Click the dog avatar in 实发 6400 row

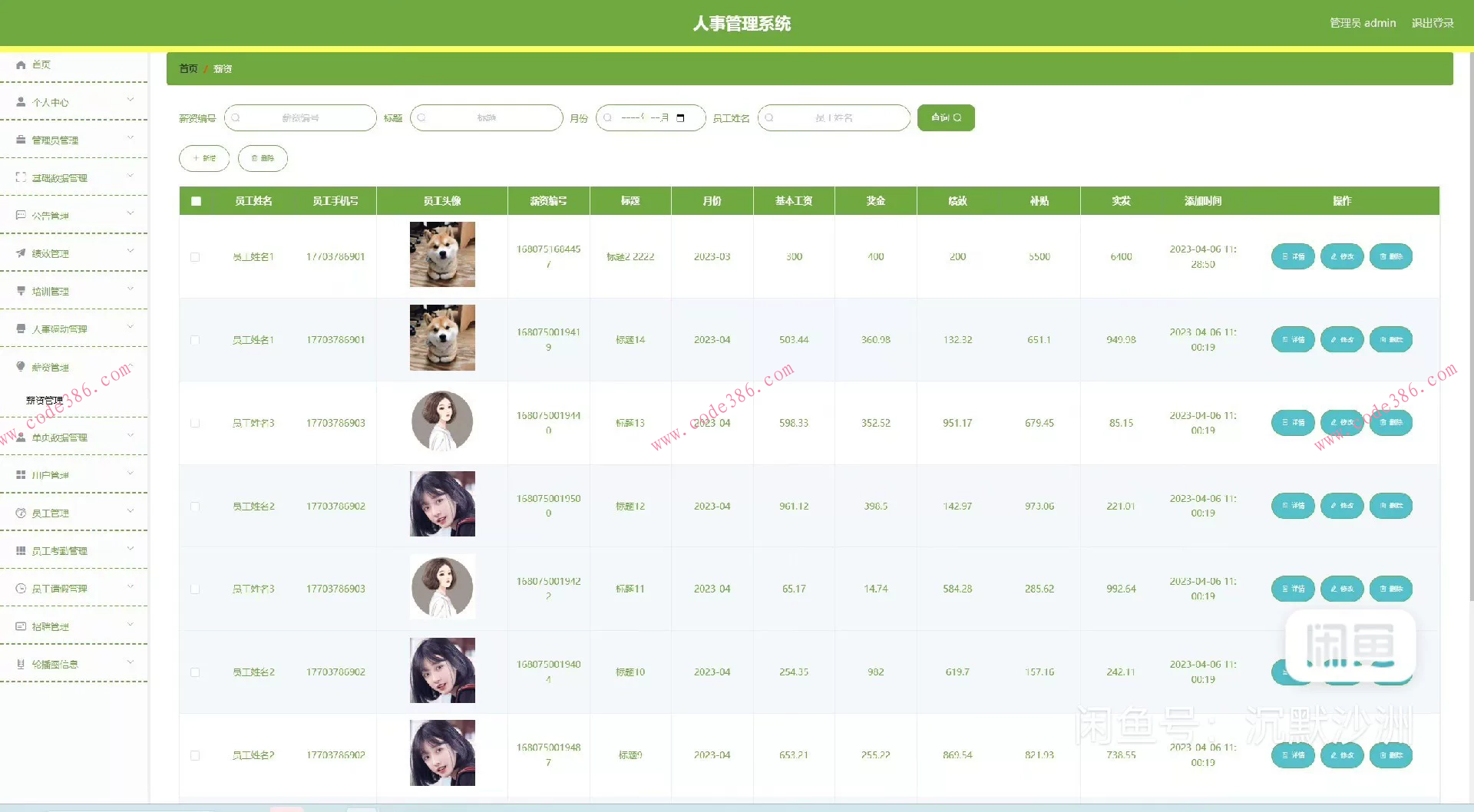point(442,255)
